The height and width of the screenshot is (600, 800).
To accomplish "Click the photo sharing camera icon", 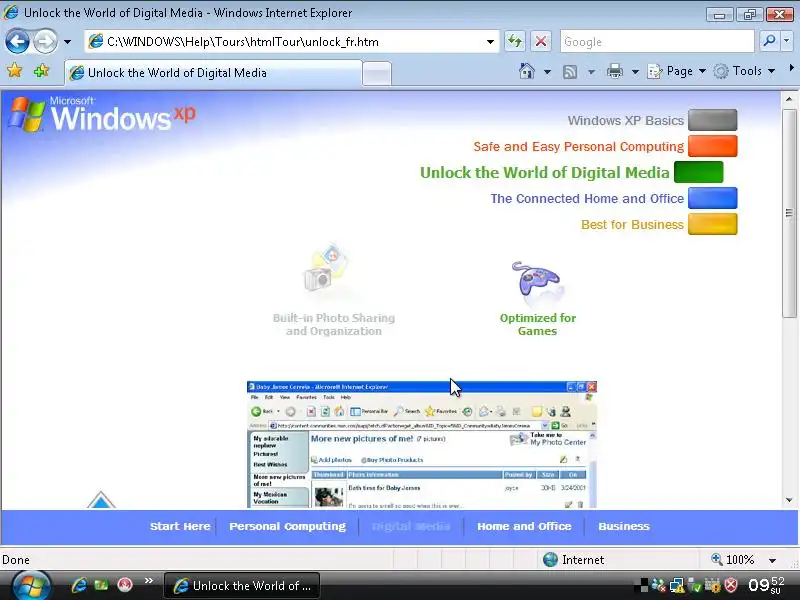I will 326,269.
